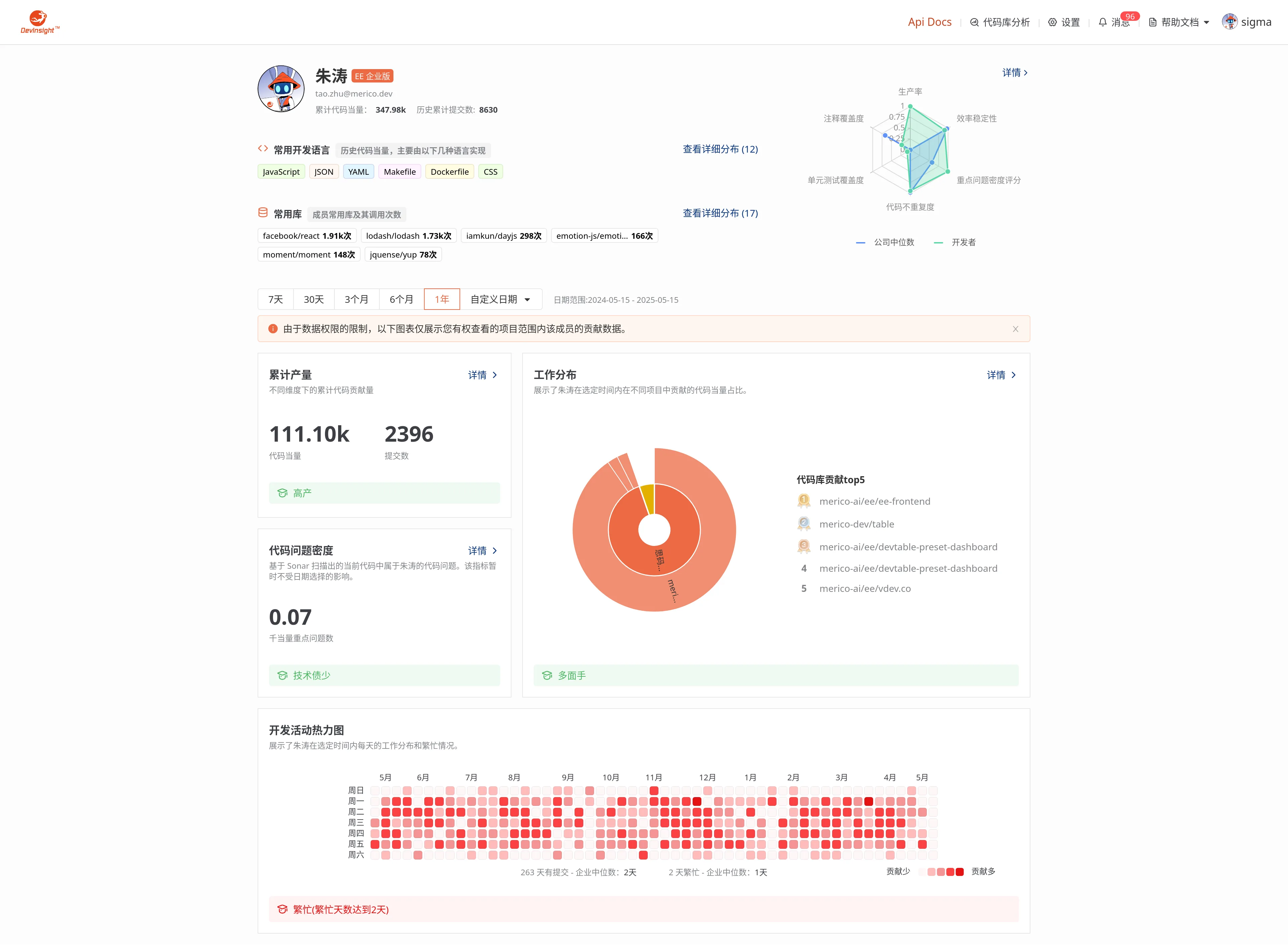Screen dimensions: 1288x945
Task: Click the notification bell icon
Action: 1102,22
